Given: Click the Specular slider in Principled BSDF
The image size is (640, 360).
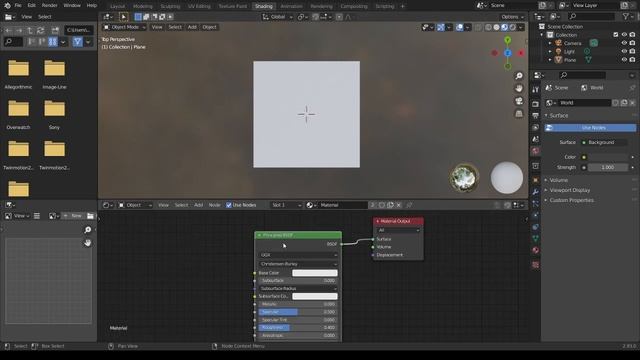Looking at the screenshot, I should (x=298, y=312).
